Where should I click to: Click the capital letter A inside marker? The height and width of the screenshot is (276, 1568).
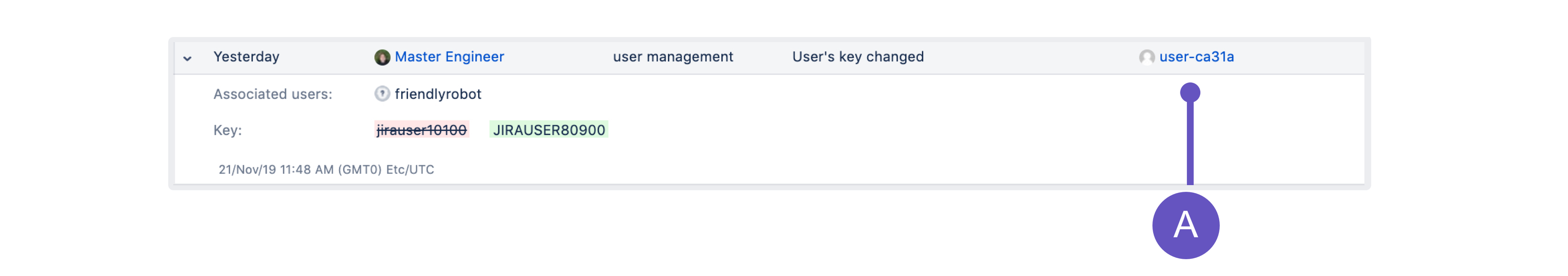coord(1185,225)
